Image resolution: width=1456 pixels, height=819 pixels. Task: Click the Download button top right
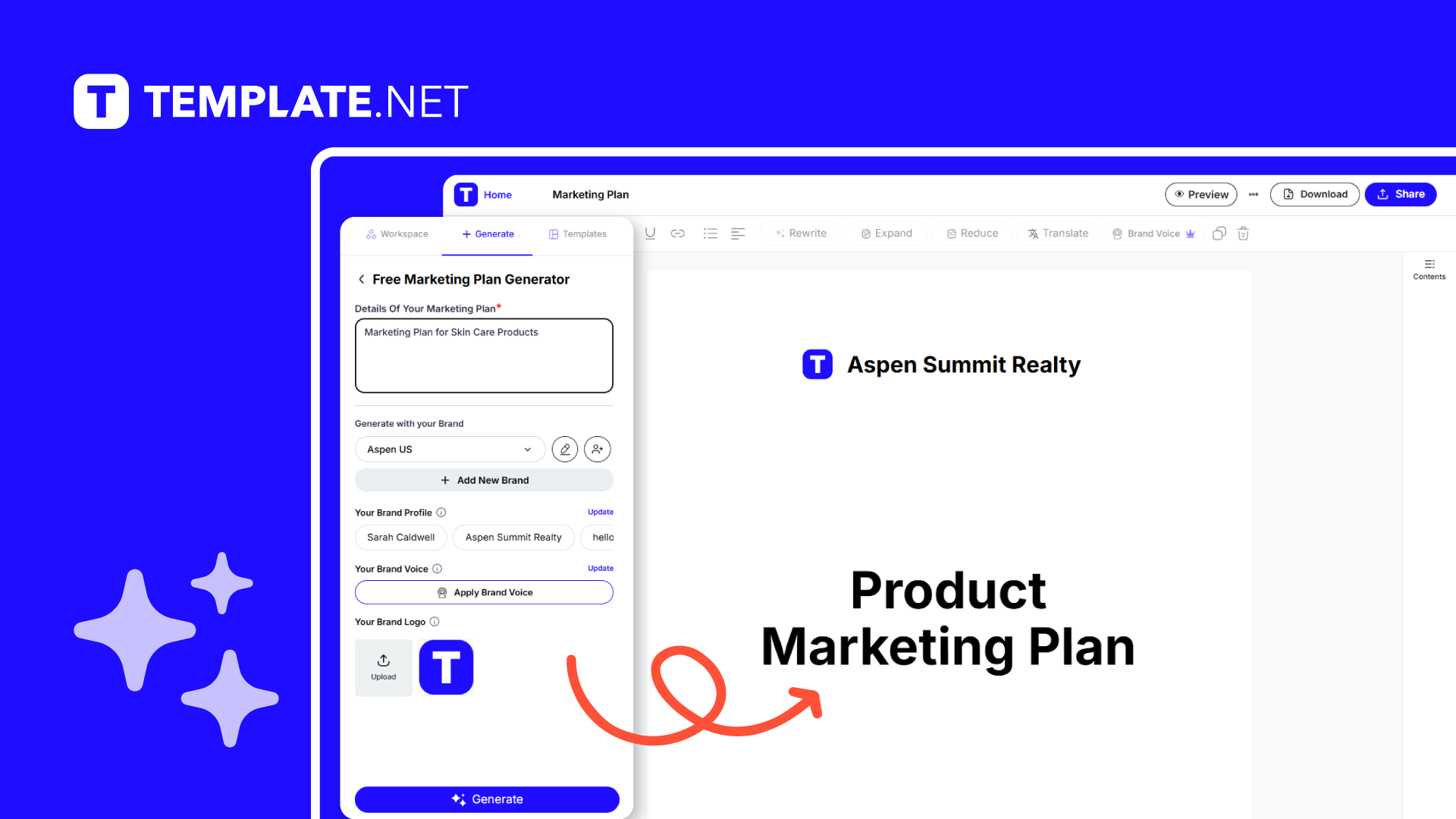pos(1315,194)
